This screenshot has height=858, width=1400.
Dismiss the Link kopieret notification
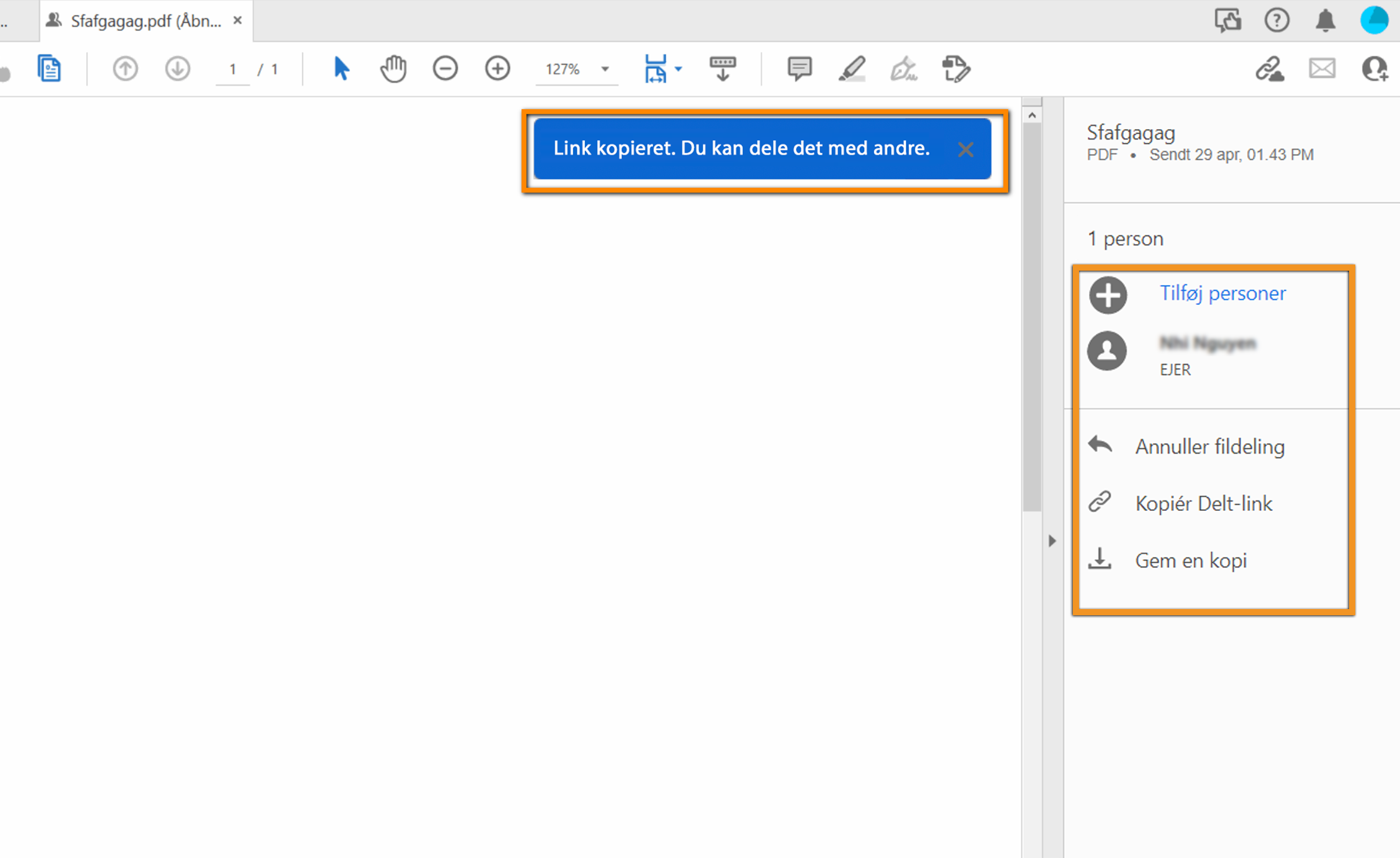click(965, 149)
